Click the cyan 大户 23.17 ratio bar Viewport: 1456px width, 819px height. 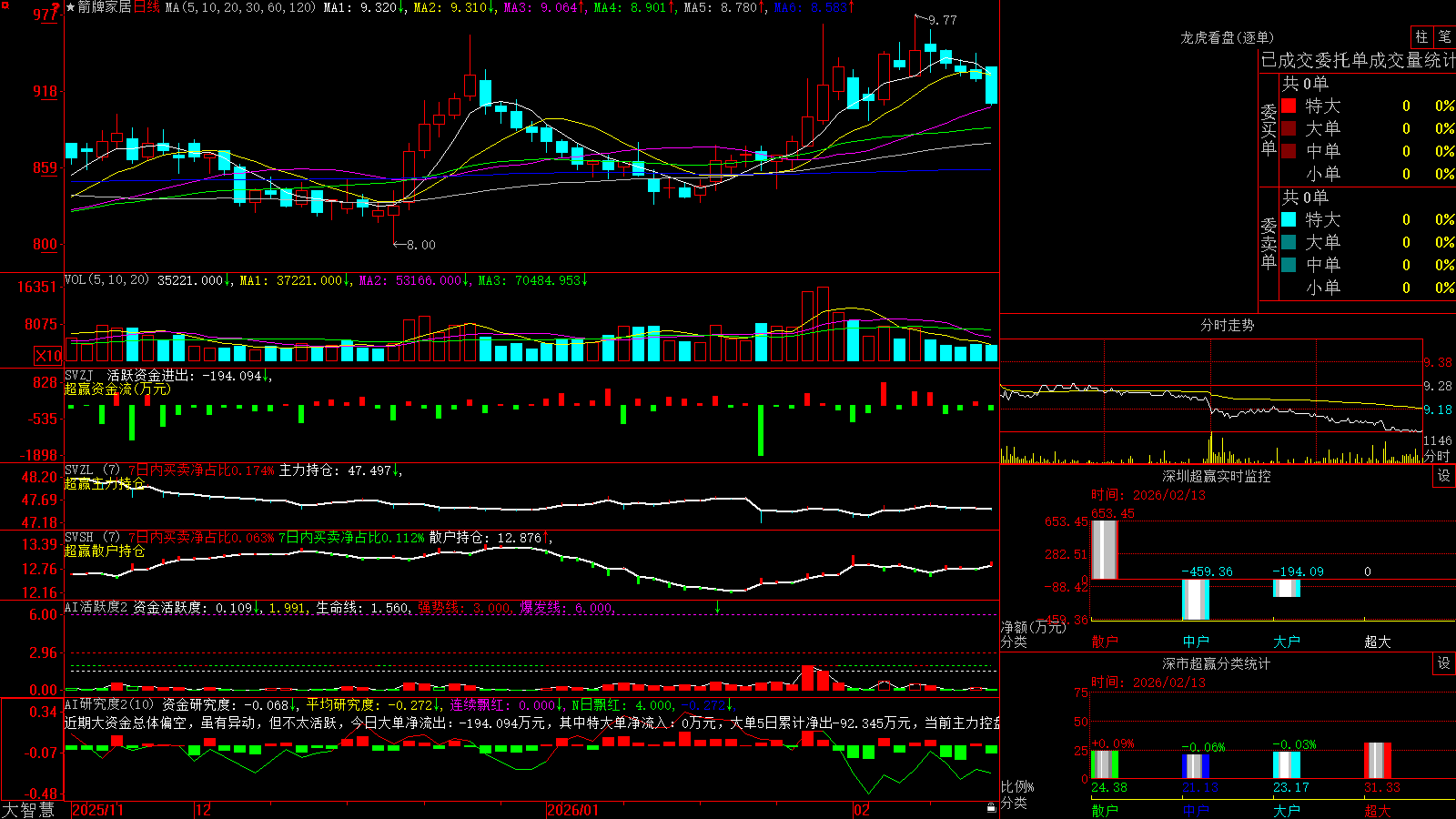pos(1287,765)
